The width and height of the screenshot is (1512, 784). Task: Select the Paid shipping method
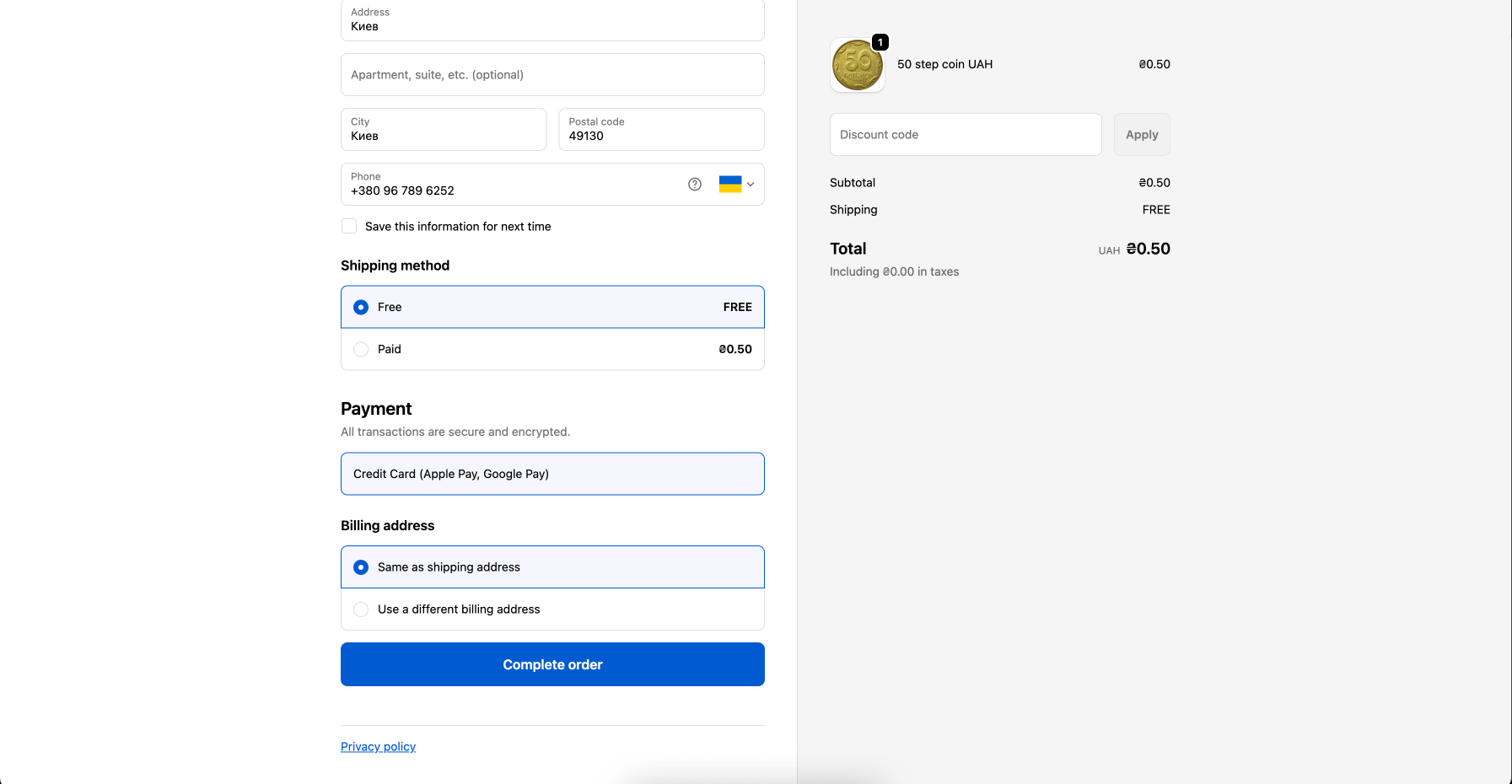pos(361,349)
